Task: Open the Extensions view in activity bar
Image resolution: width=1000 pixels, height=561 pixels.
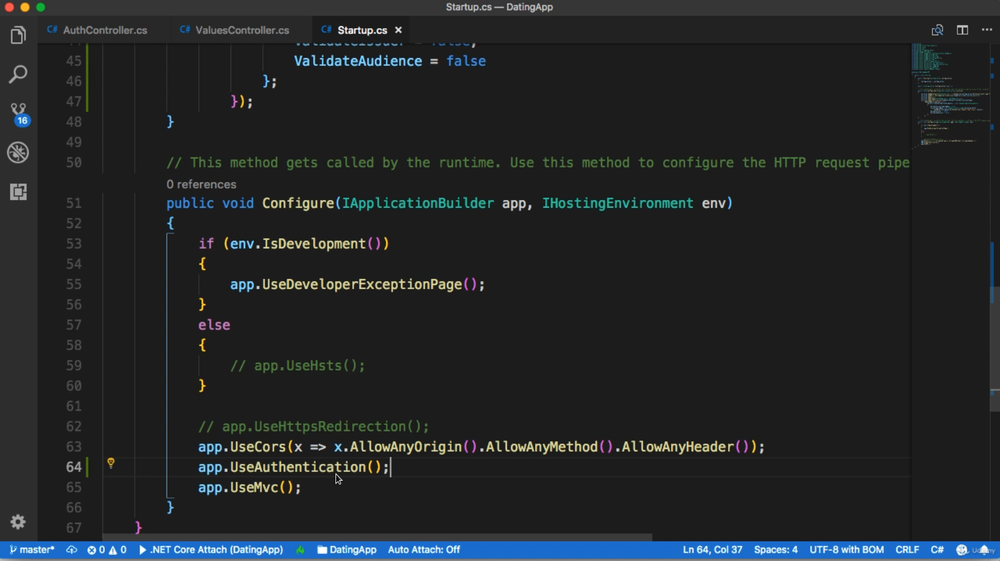Action: 18,191
